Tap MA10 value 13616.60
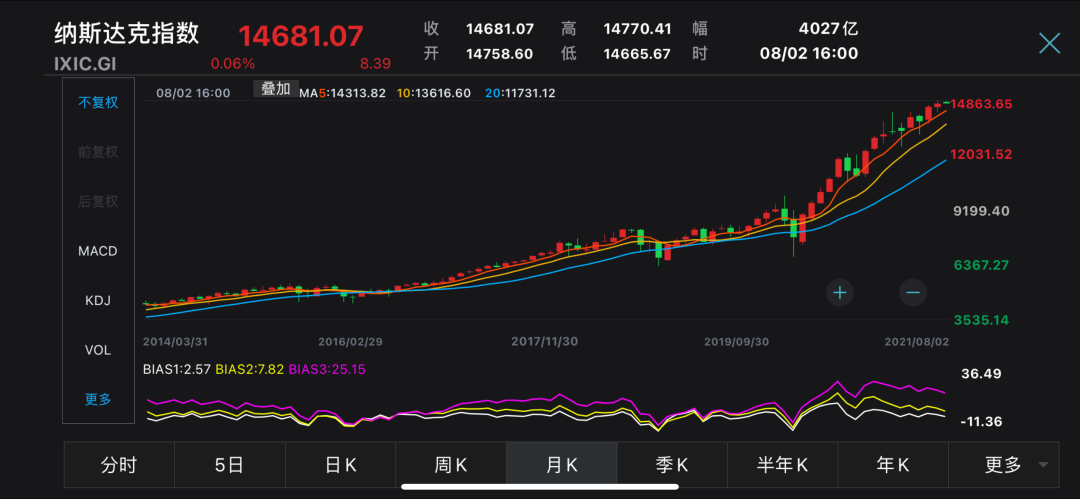Image resolution: width=1080 pixels, height=499 pixels. [x=444, y=93]
